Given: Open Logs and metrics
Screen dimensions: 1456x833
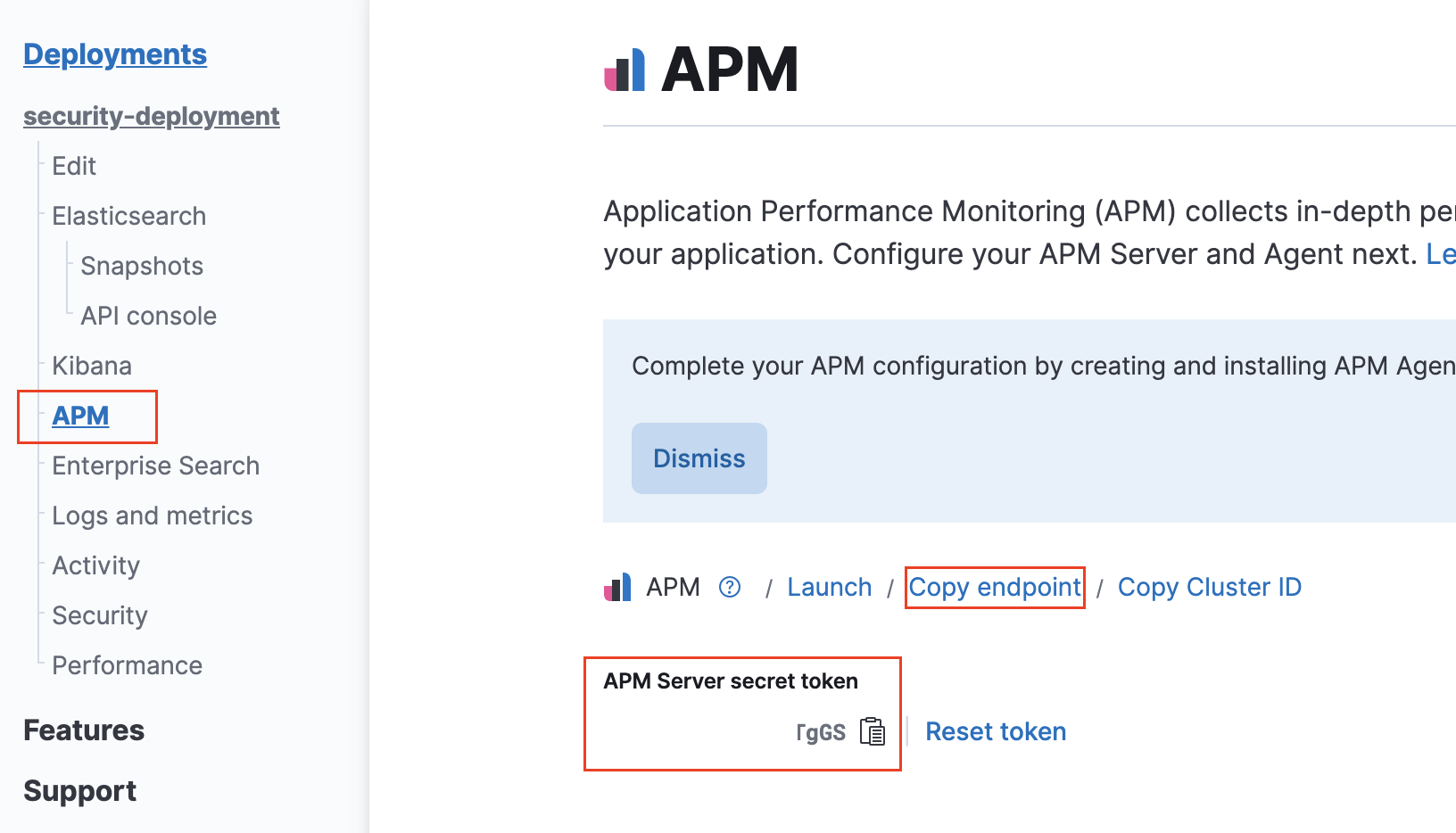Looking at the screenshot, I should (152, 515).
